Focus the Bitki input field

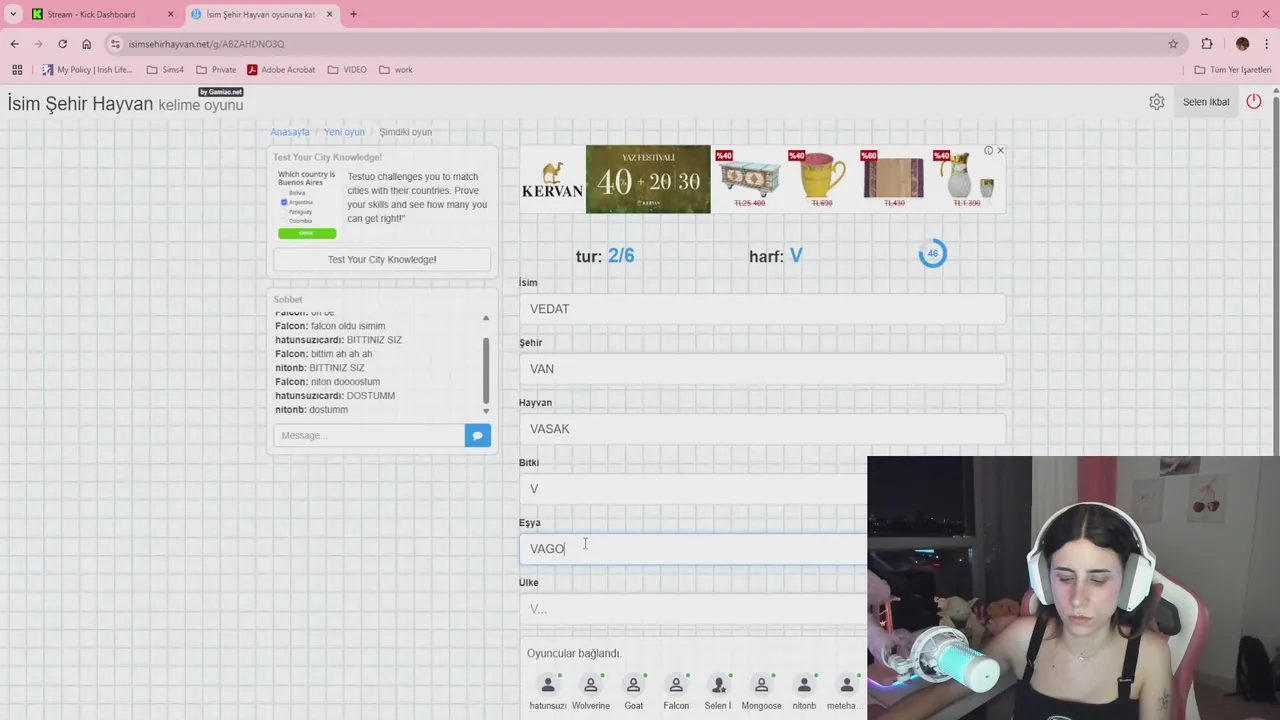click(x=693, y=489)
